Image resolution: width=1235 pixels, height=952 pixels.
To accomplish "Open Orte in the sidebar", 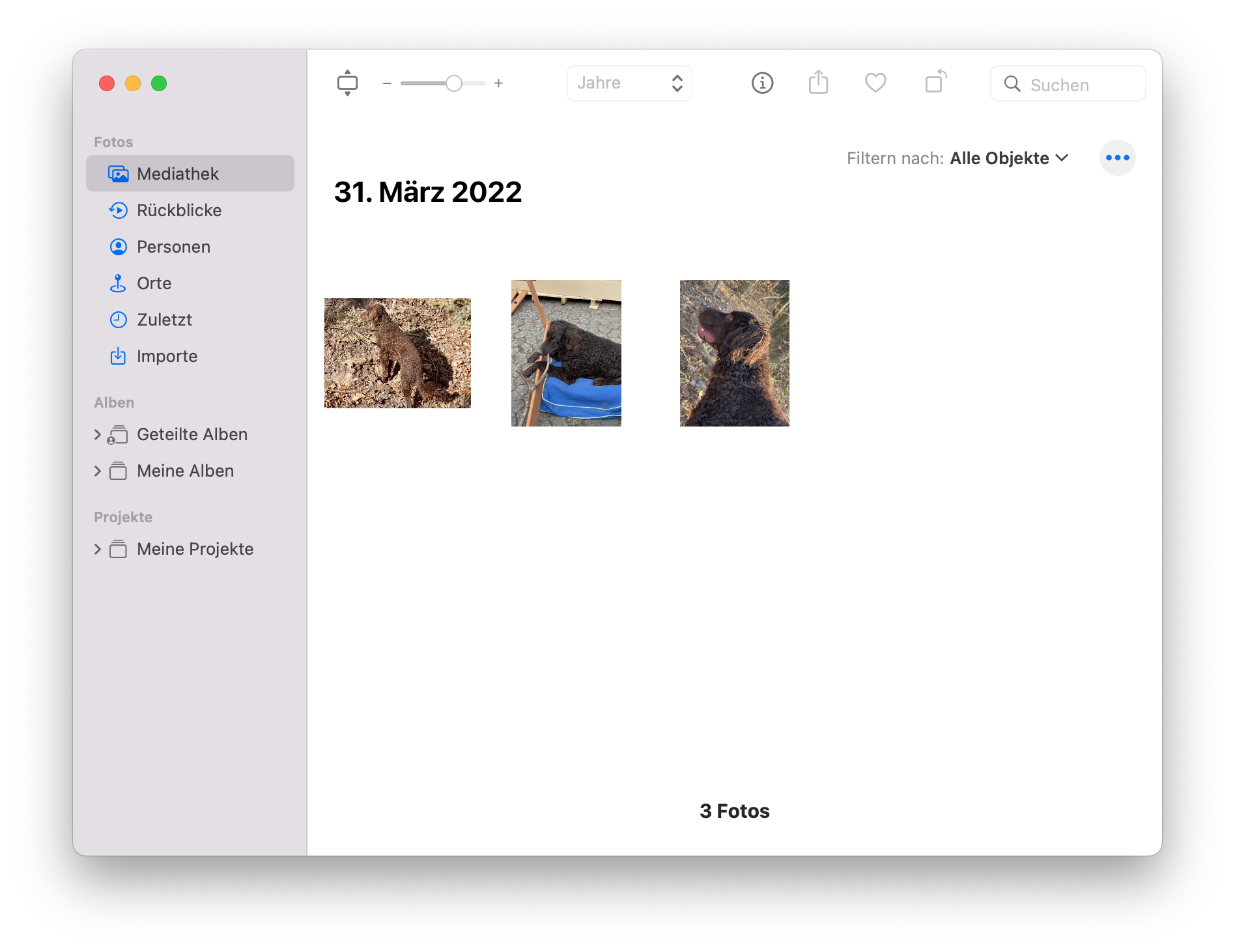I will pyautogui.click(x=190, y=283).
